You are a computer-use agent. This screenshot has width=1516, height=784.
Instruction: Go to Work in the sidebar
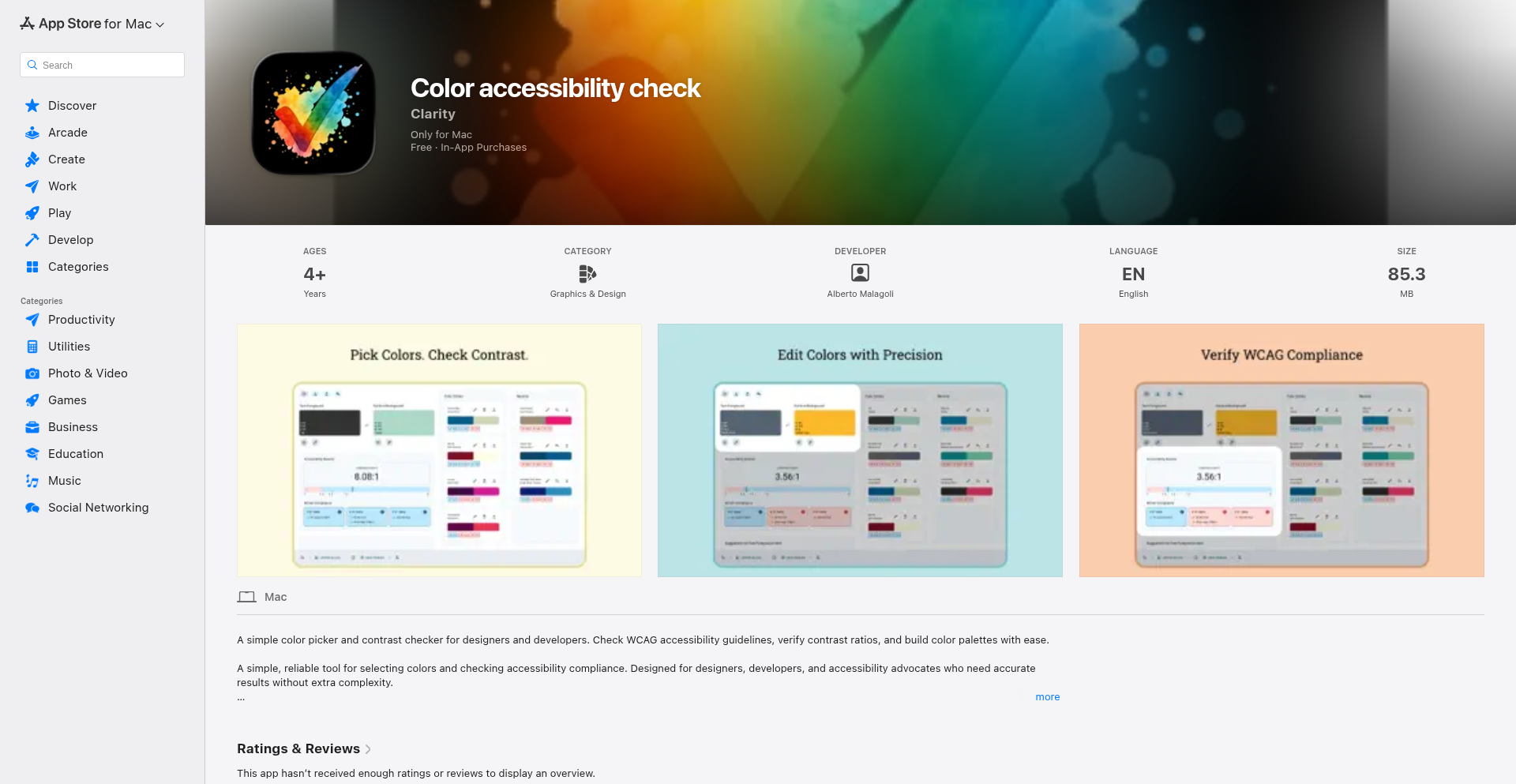pos(62,186)
